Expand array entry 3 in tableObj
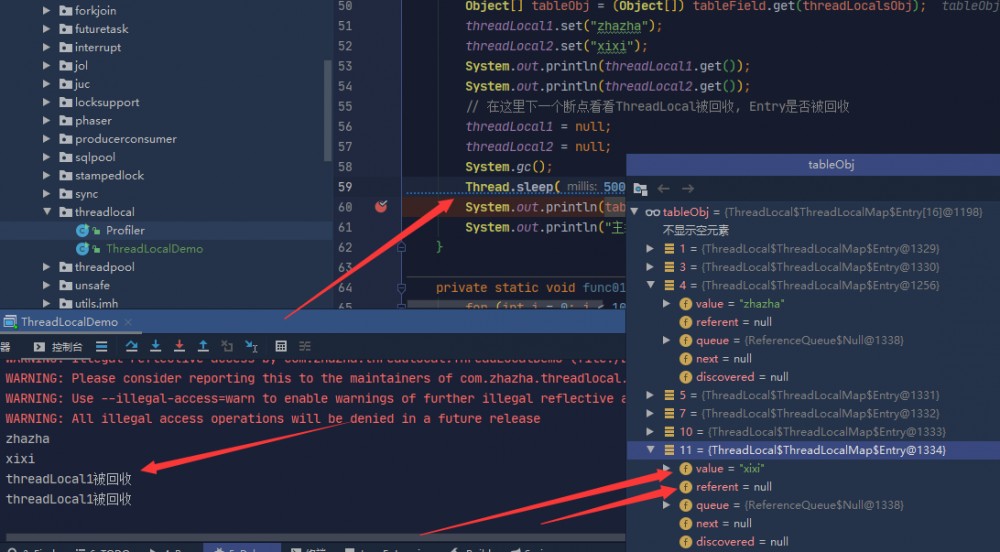Image resolution: width=1000 pixels, height=552 pixels. (650, 267)
